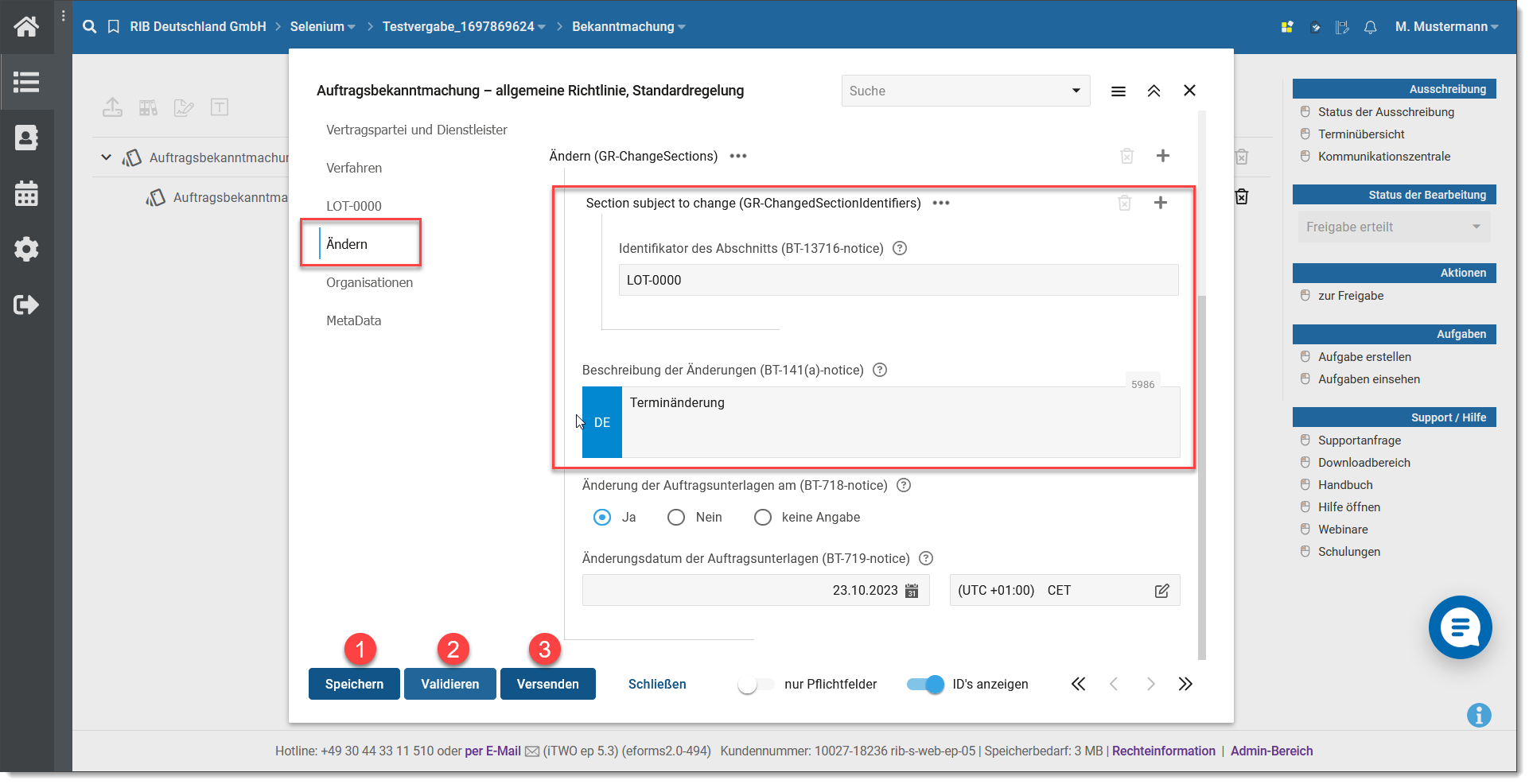Click the hamburger menu in dialog header
The height and width of the screenshot is (784, 1529).
coord(1118,91)
